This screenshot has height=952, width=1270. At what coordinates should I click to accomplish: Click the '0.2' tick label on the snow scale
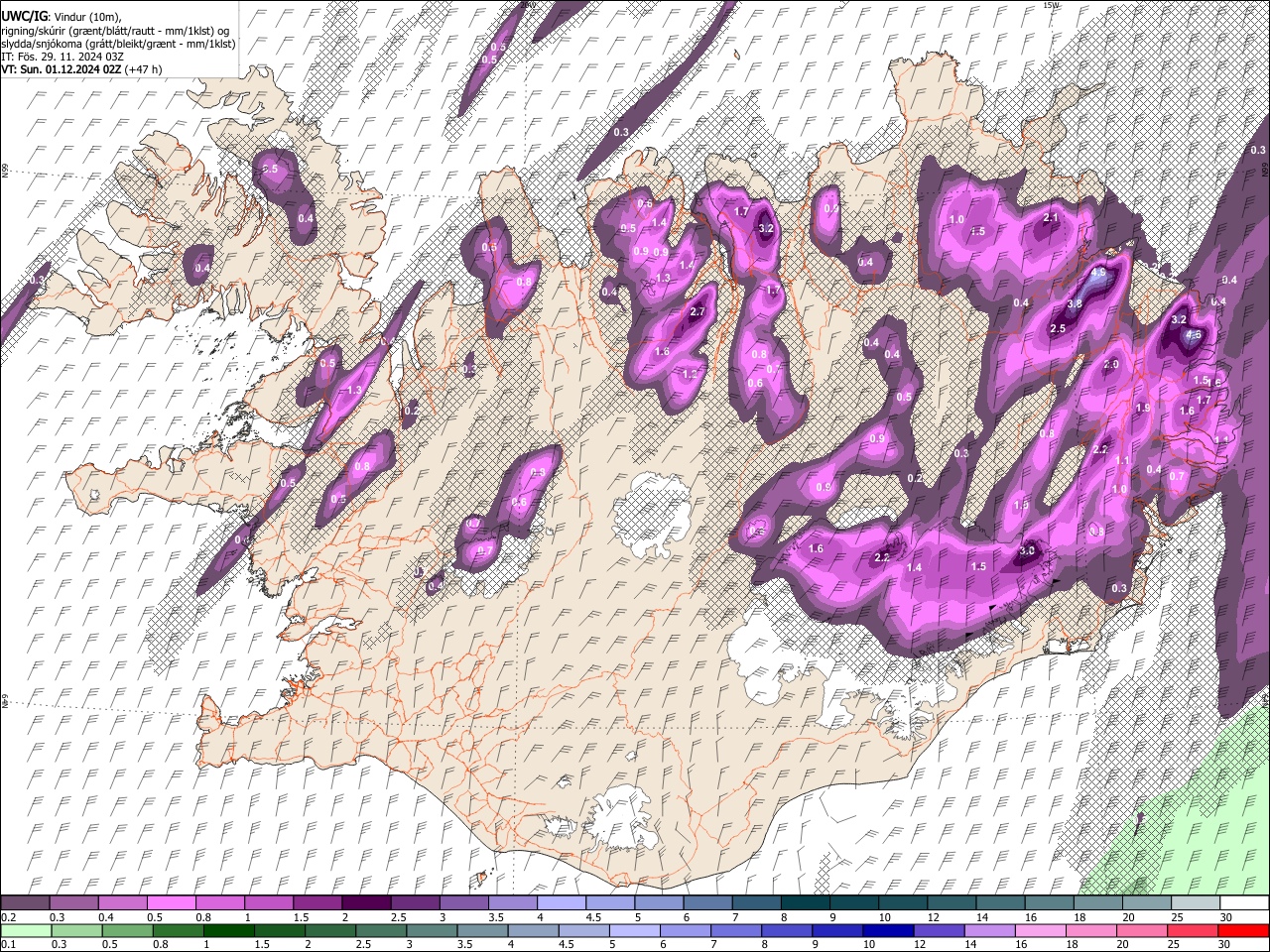click(x=9, y=917)
